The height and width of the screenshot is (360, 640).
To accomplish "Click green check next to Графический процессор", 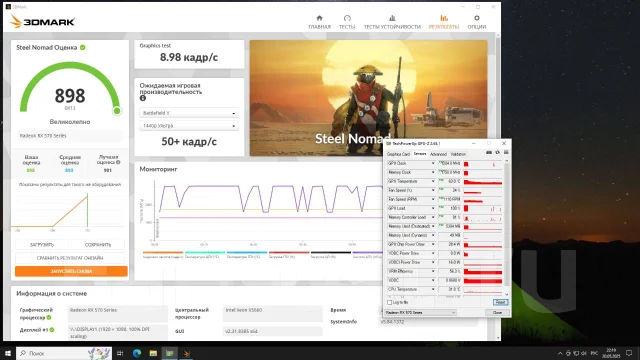I will pyautogui.click(x=49, y=318).
